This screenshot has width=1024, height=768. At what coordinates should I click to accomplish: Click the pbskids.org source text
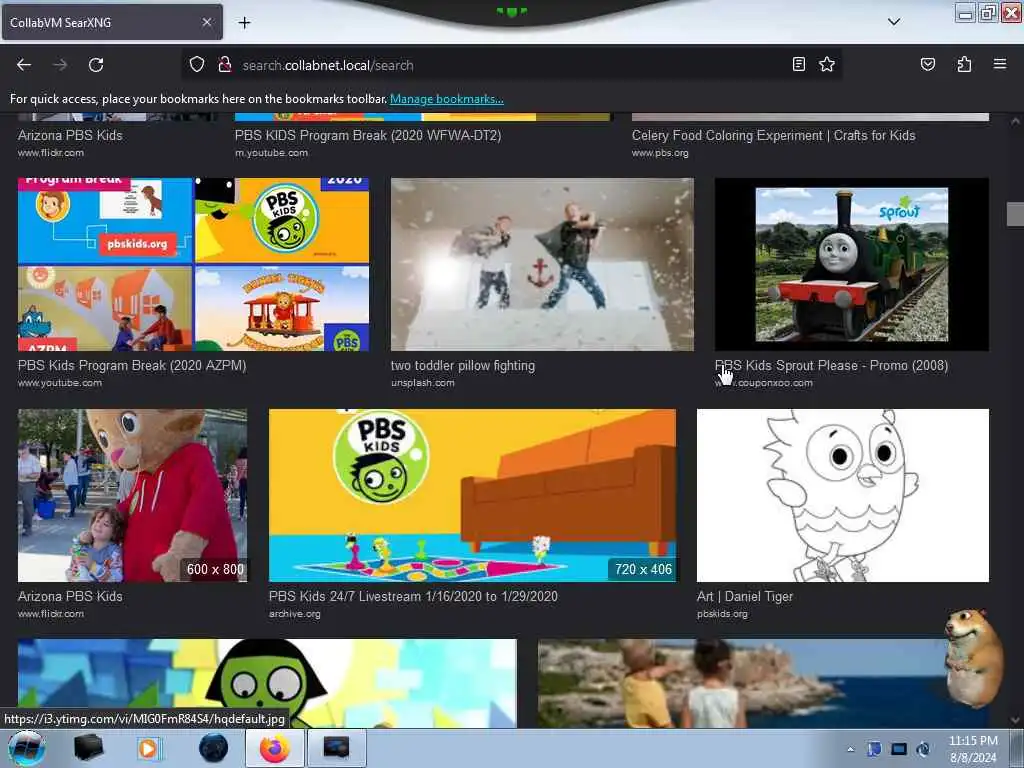[722, 614]
